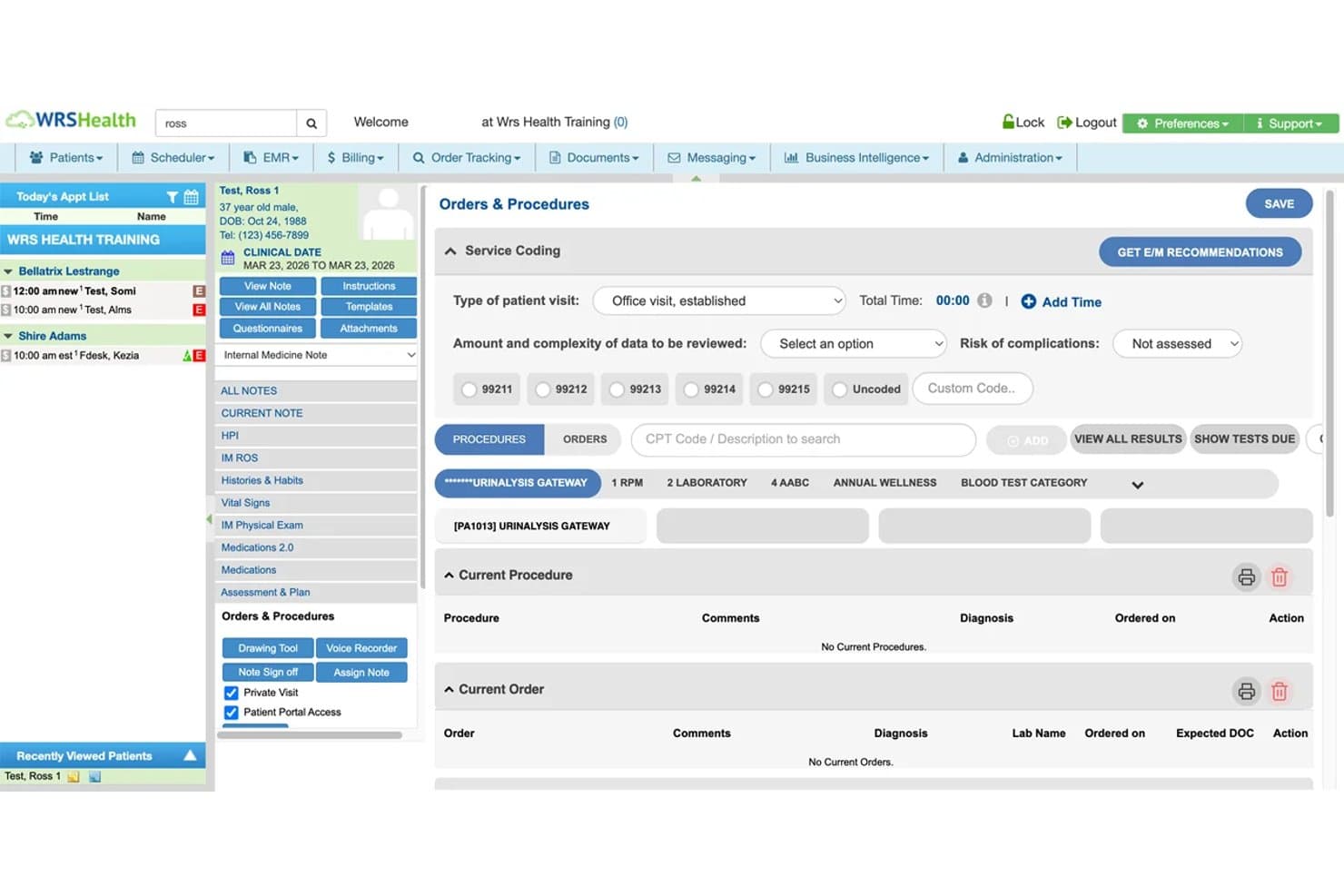Select the 2 LABORATORY category tab
The height and width of the screenshot is (896, 1344).
(x=707, y=483)
